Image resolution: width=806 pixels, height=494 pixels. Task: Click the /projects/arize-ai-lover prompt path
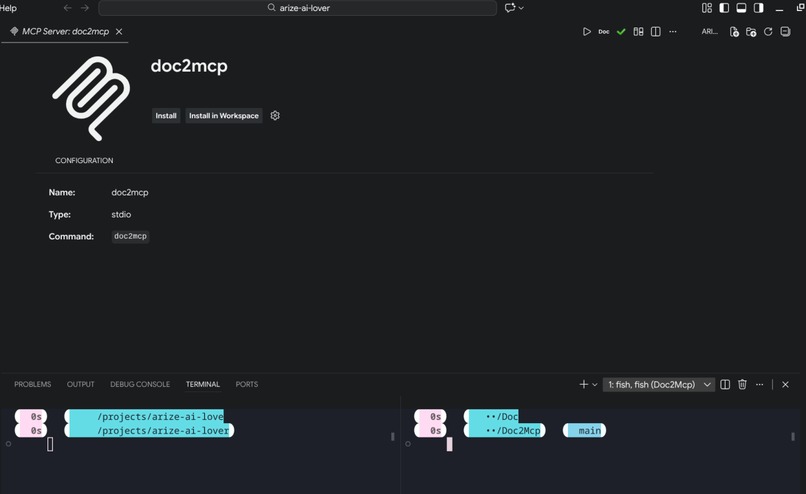163,431
